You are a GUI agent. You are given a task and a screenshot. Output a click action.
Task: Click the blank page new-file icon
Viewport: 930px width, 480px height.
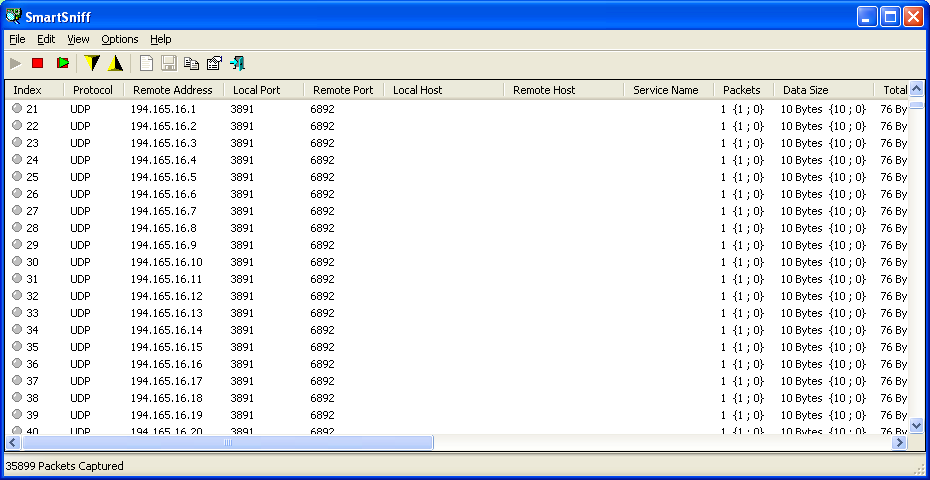pos(146,63)
